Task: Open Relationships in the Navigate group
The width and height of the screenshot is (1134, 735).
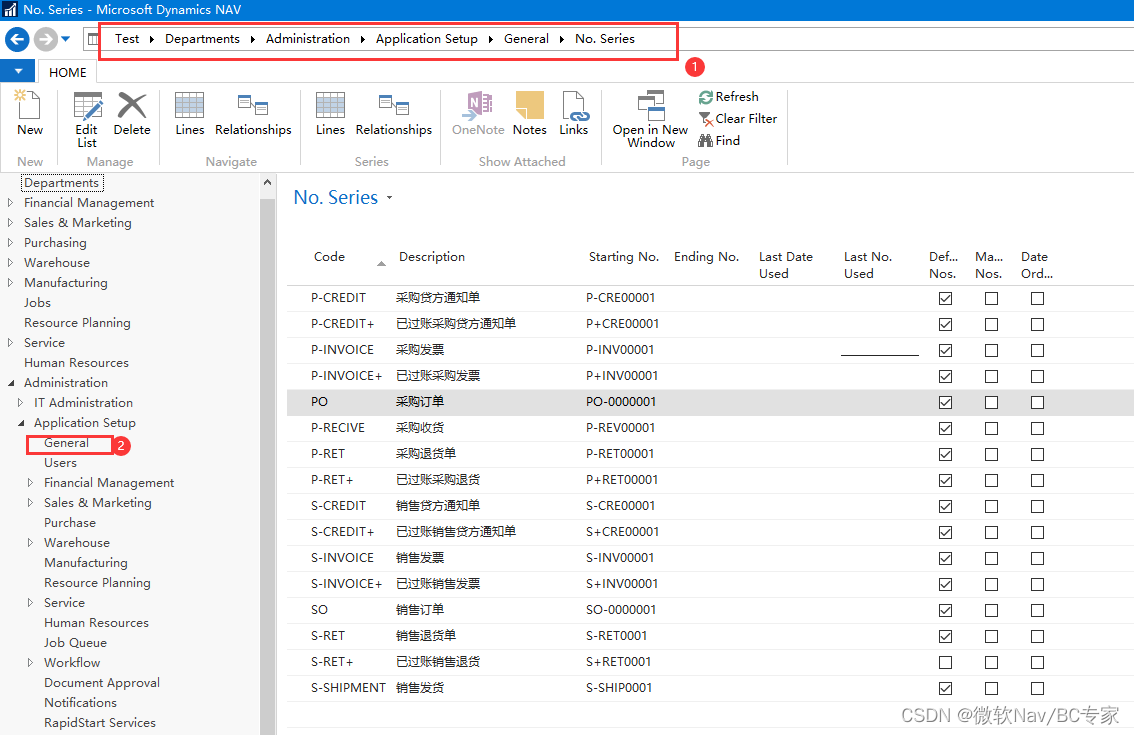Action: (x=253, y=114)
